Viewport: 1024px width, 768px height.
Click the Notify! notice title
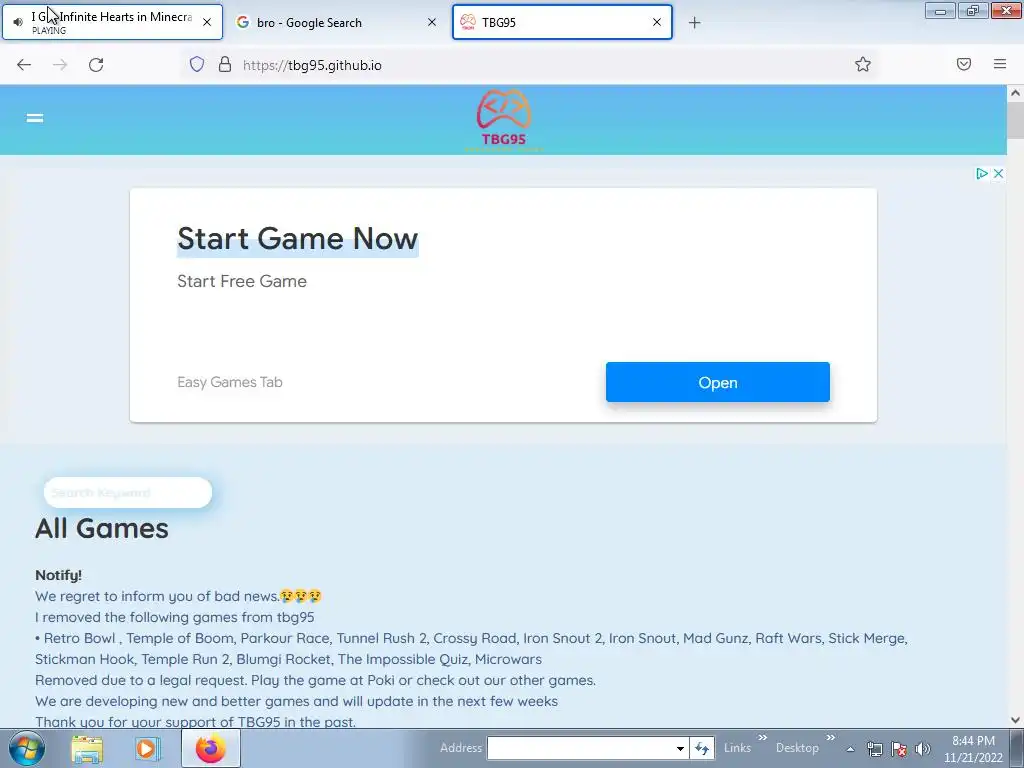(58, 575)
